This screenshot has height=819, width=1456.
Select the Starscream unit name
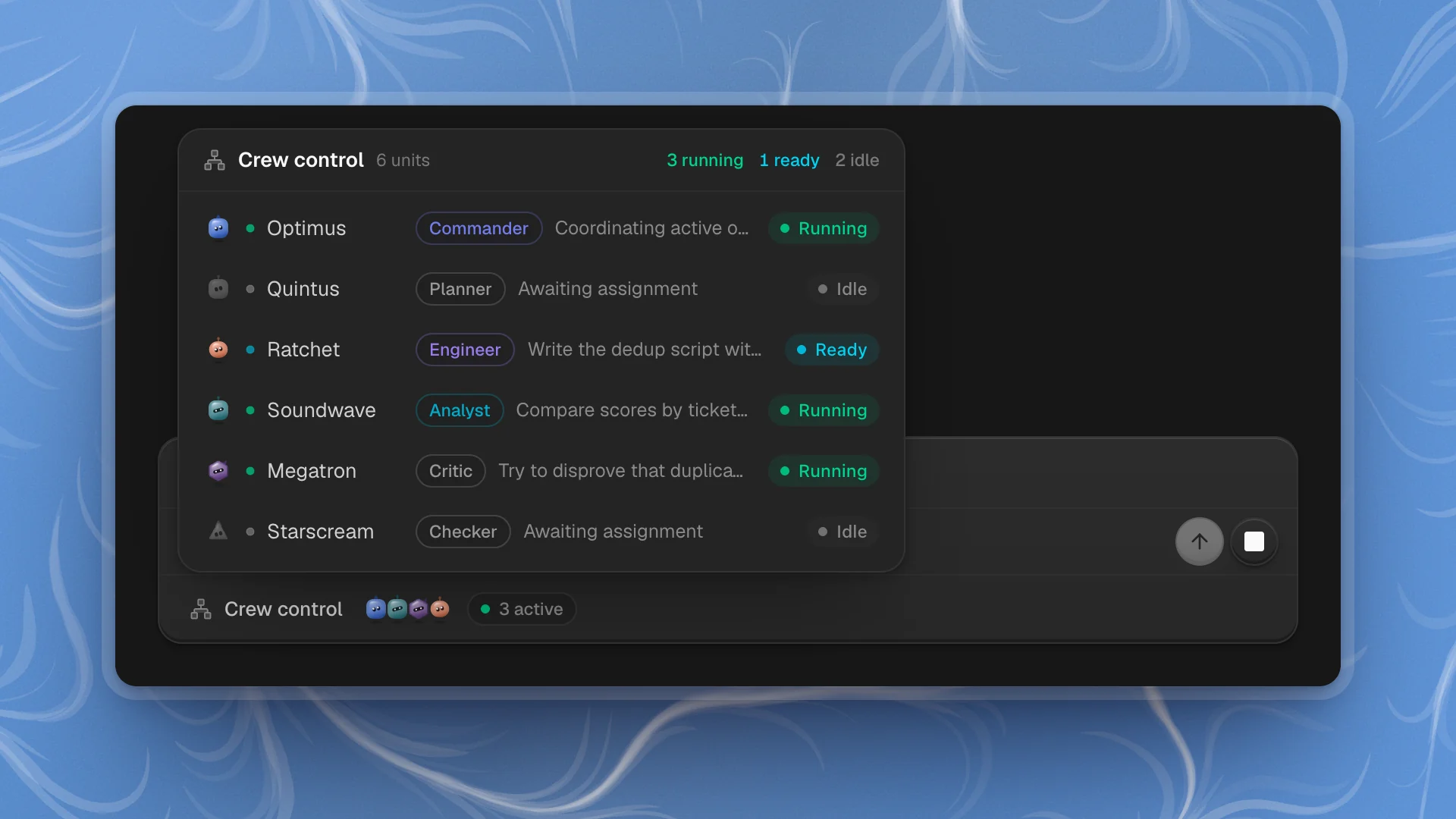tap(321, 532)
